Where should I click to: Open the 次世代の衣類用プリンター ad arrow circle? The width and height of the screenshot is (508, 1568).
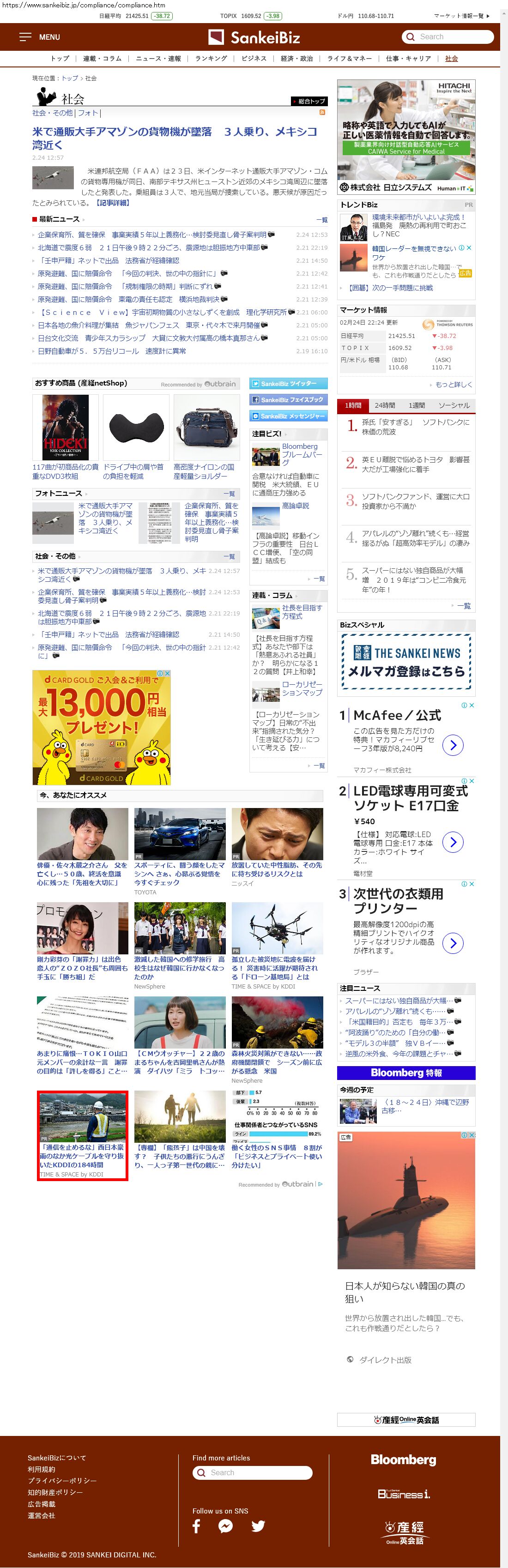[x=453, y=943]
